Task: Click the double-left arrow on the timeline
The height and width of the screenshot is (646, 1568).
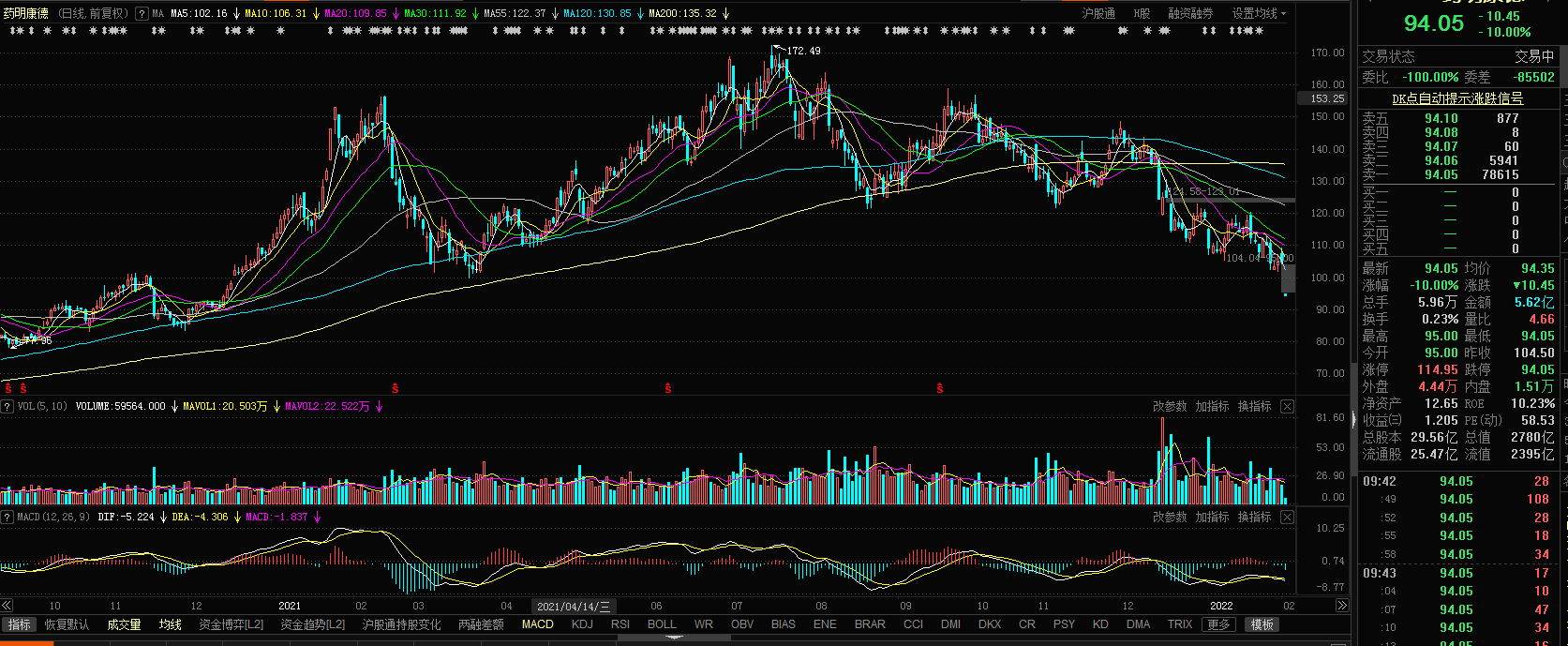Action: tap(7, 606)
